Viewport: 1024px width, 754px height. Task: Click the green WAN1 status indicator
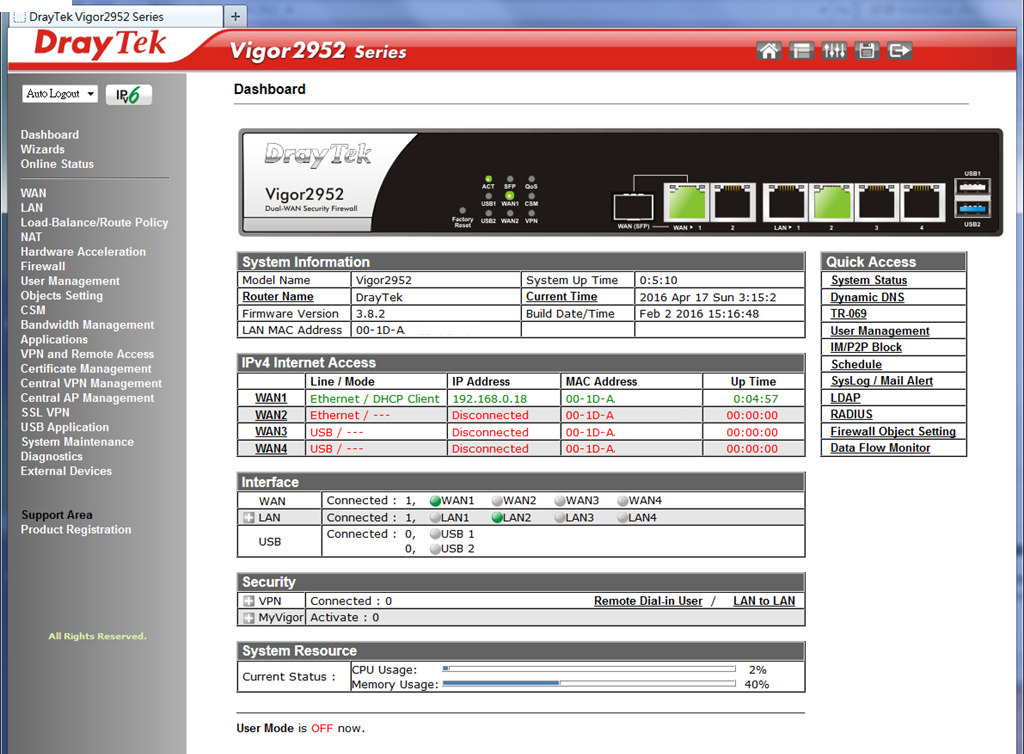tap(435, 501)
